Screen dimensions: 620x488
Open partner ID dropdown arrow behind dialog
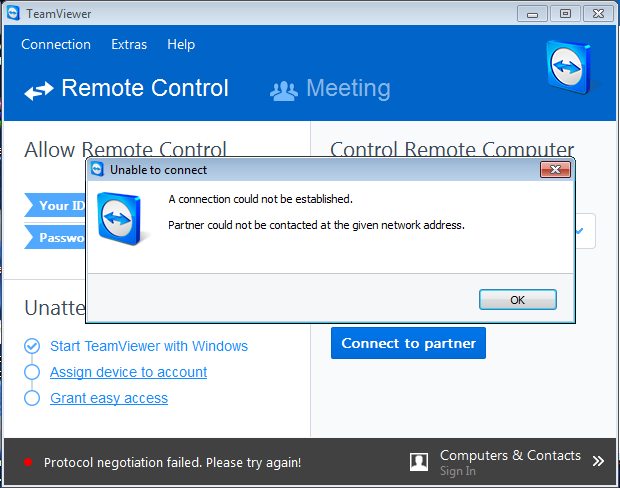tap(580, 231)
